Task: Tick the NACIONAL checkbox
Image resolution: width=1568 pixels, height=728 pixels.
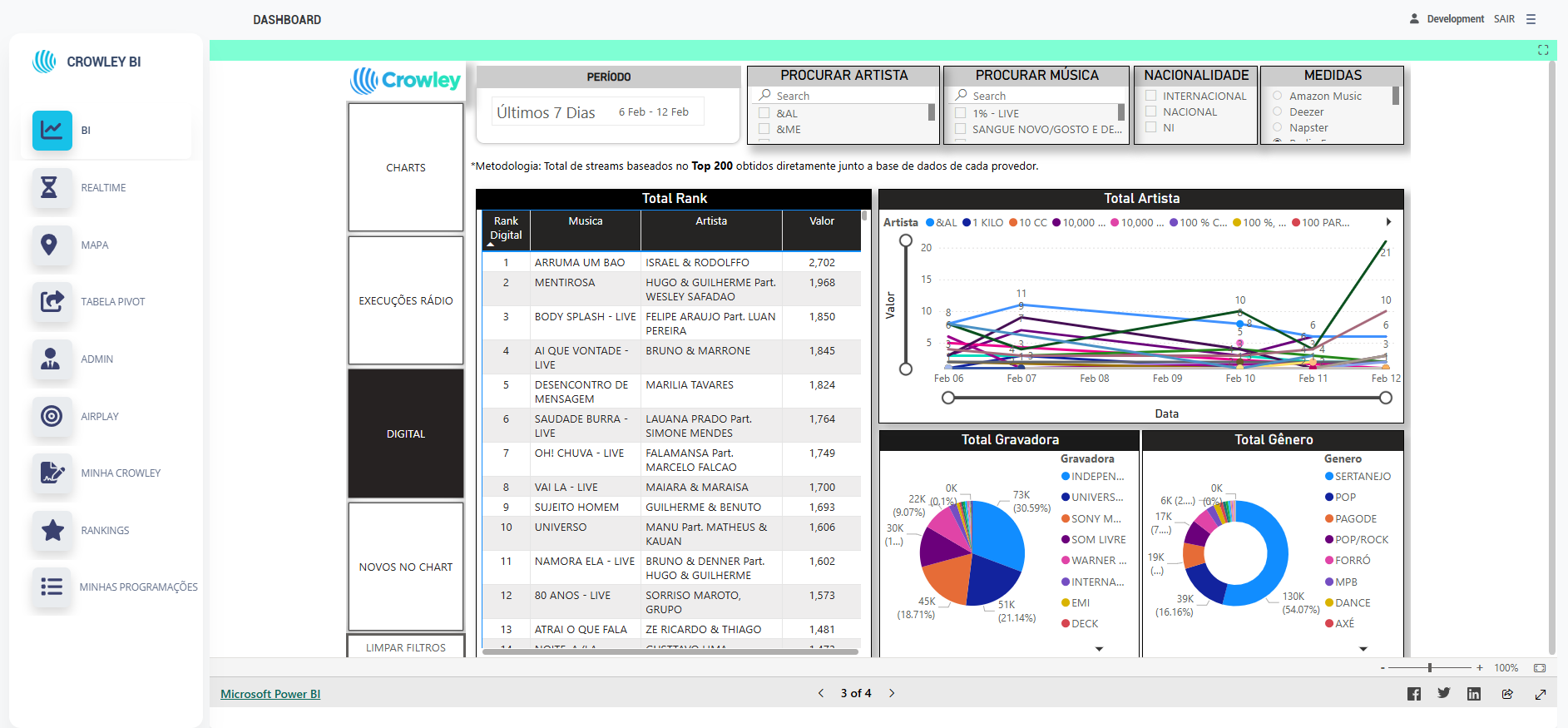Action: [1151, 111]
